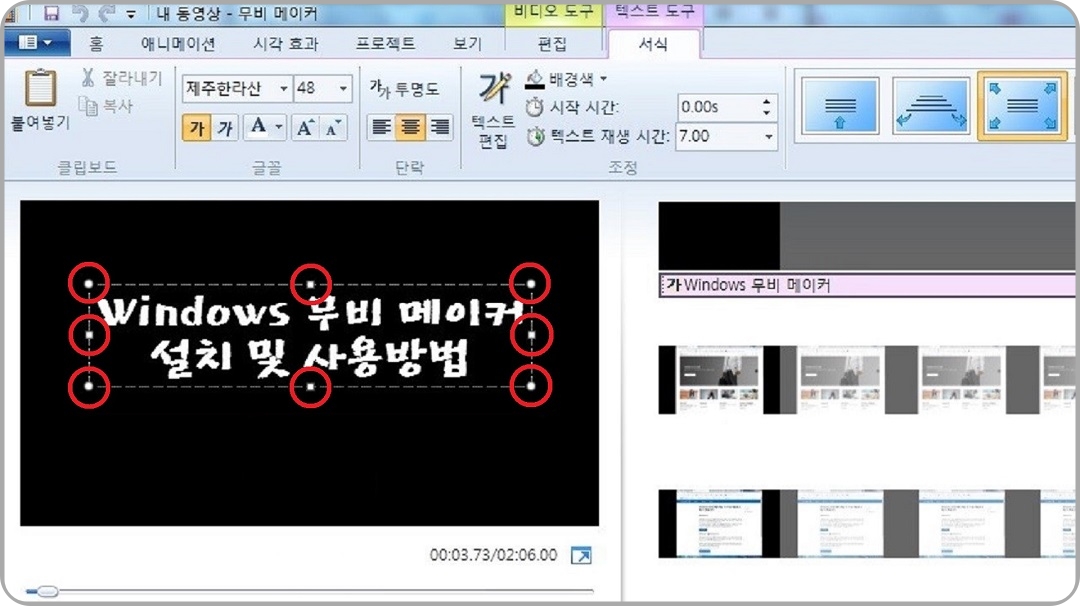Click the 배경색 paint bucket icon
This screenshot has height=606, width=1080.
point(534,79)
